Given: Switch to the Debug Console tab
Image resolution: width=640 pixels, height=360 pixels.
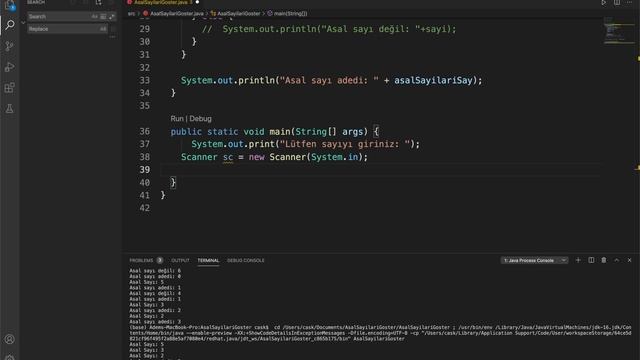Looking at the screenshot, I should 246,260.
